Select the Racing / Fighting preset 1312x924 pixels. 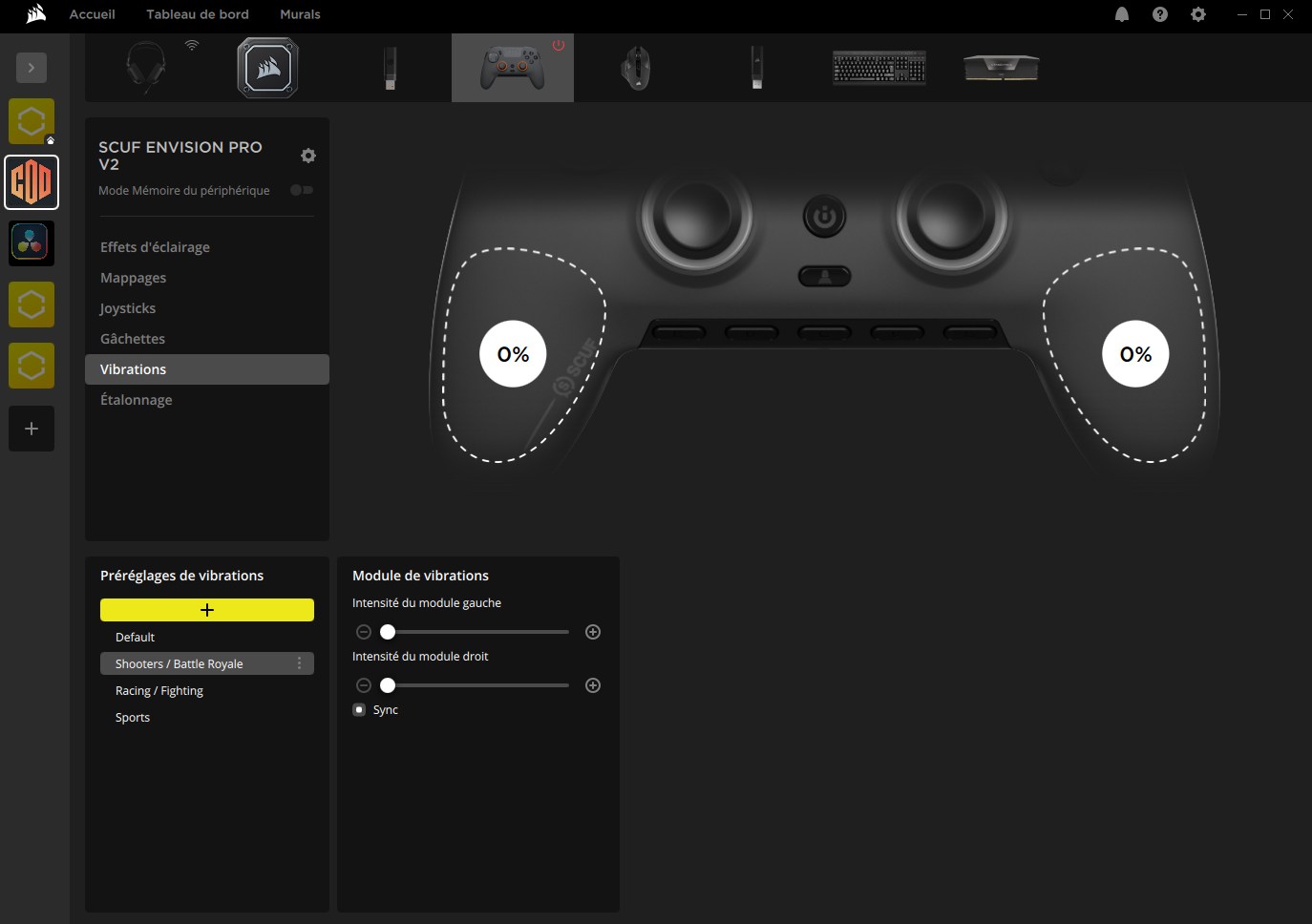coord(159,690)
